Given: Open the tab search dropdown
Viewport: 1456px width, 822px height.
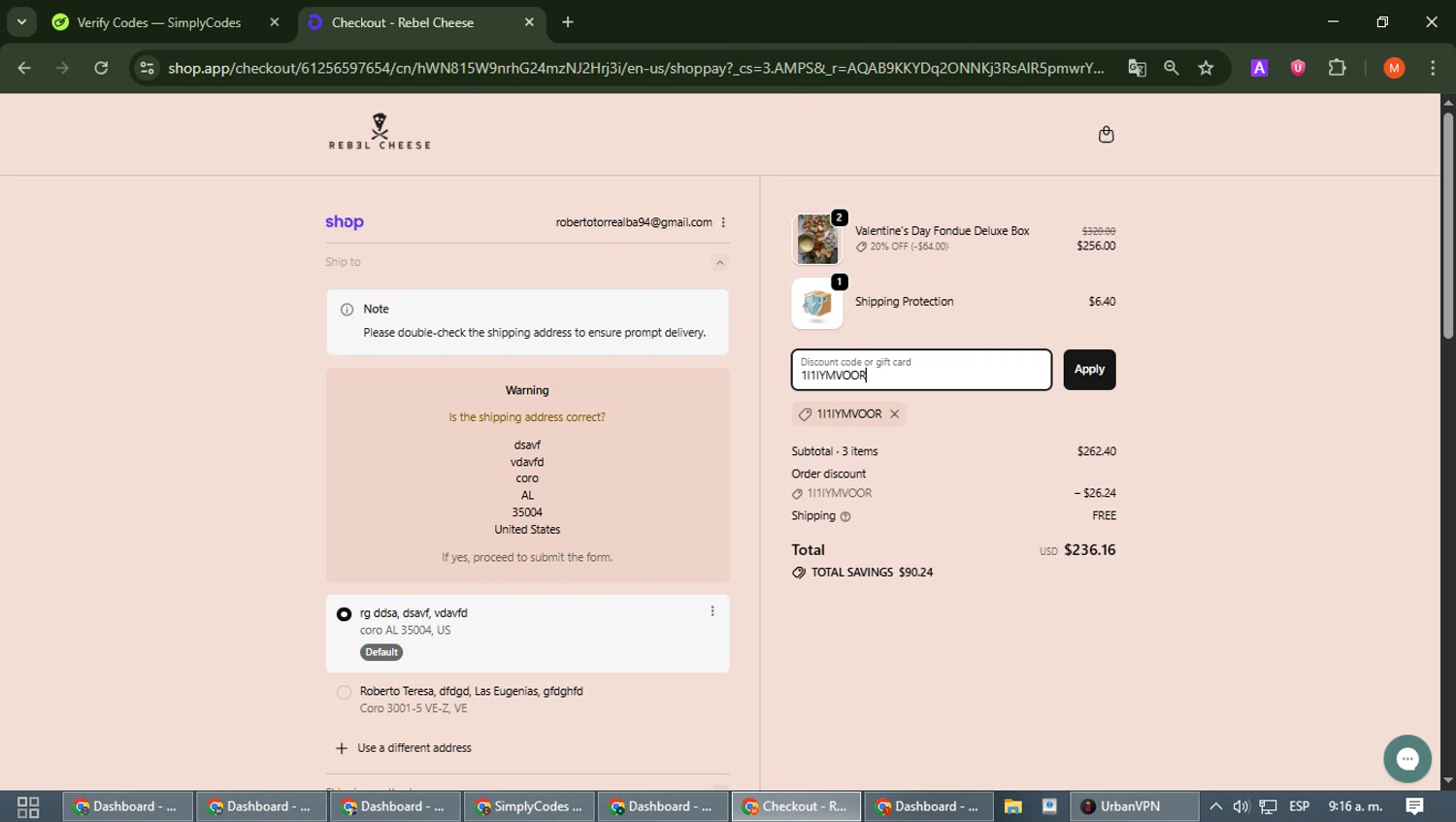Looking at the screenshot, I should click(21, 21).
